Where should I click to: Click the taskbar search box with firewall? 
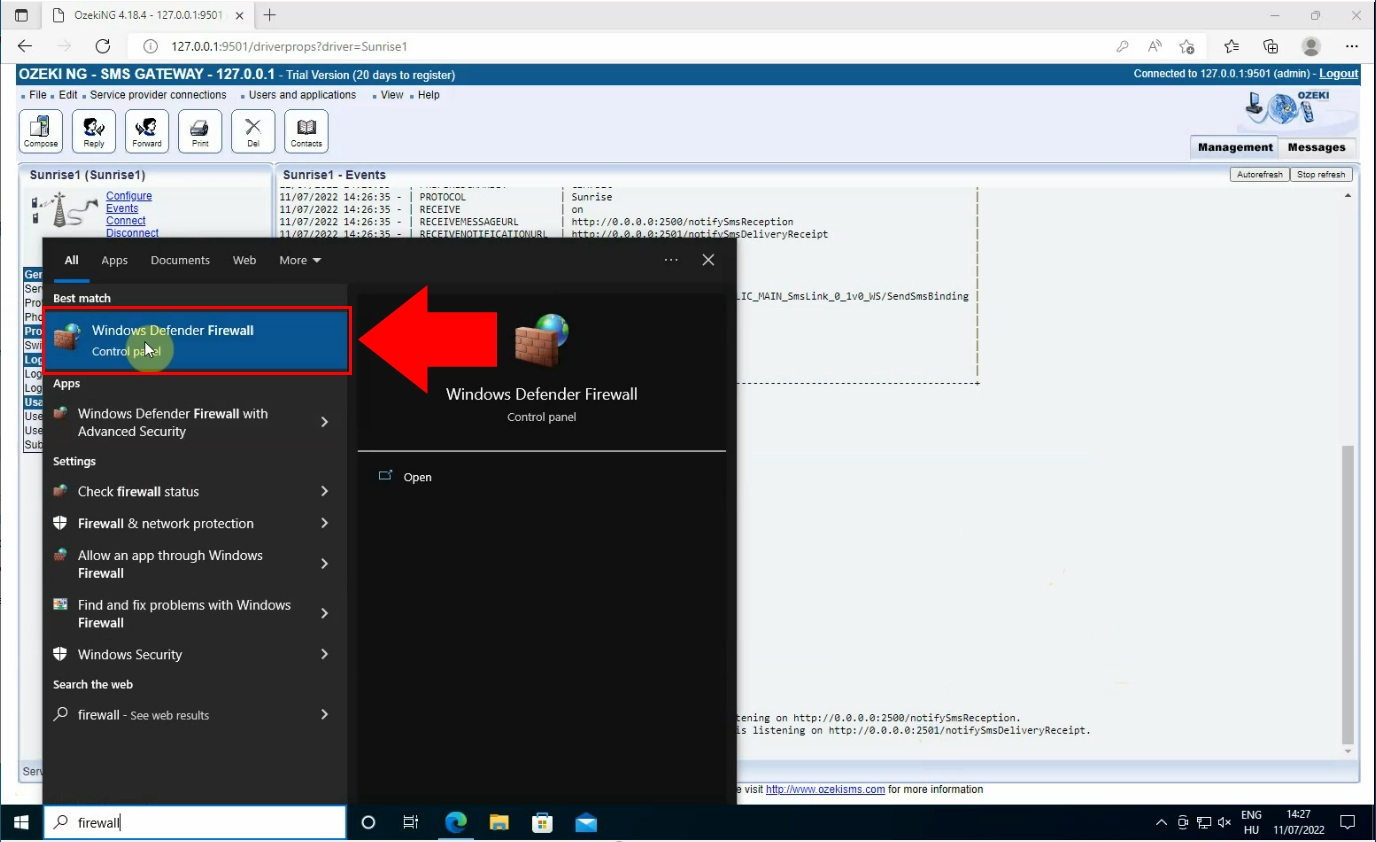click(195, 822)
